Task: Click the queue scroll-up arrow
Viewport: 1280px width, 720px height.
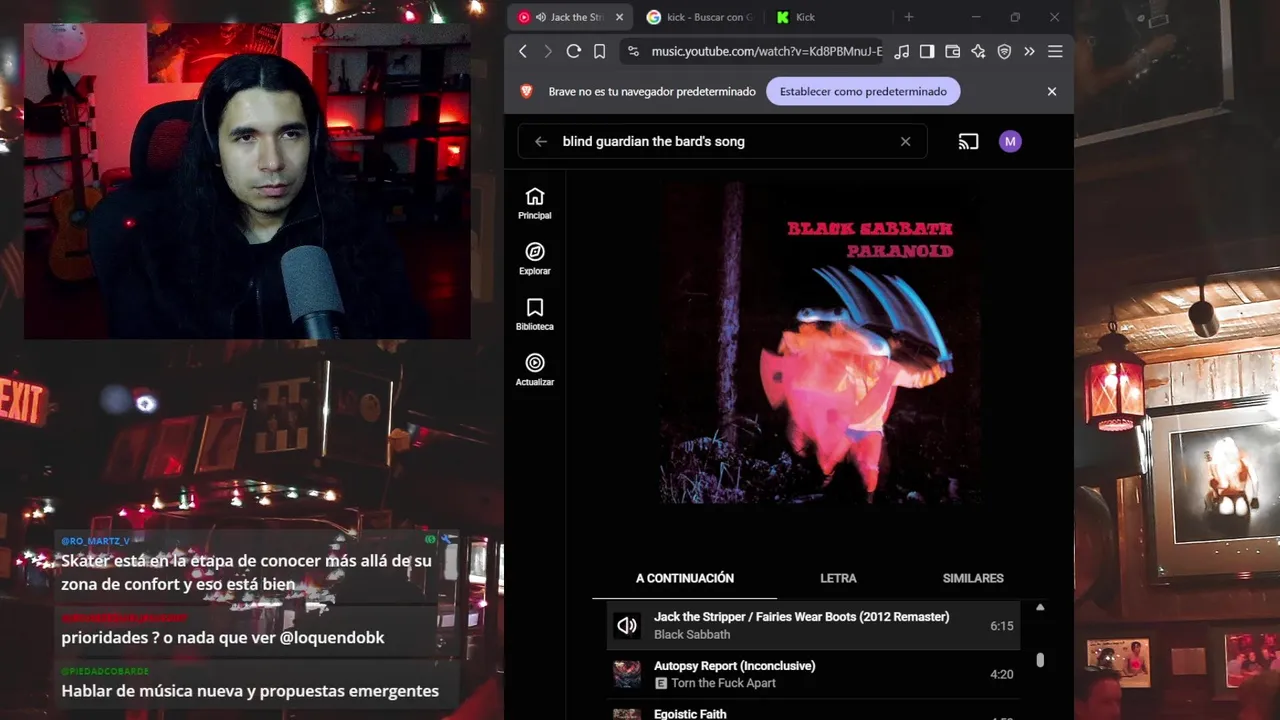Action: click(x=1040, y=607)
